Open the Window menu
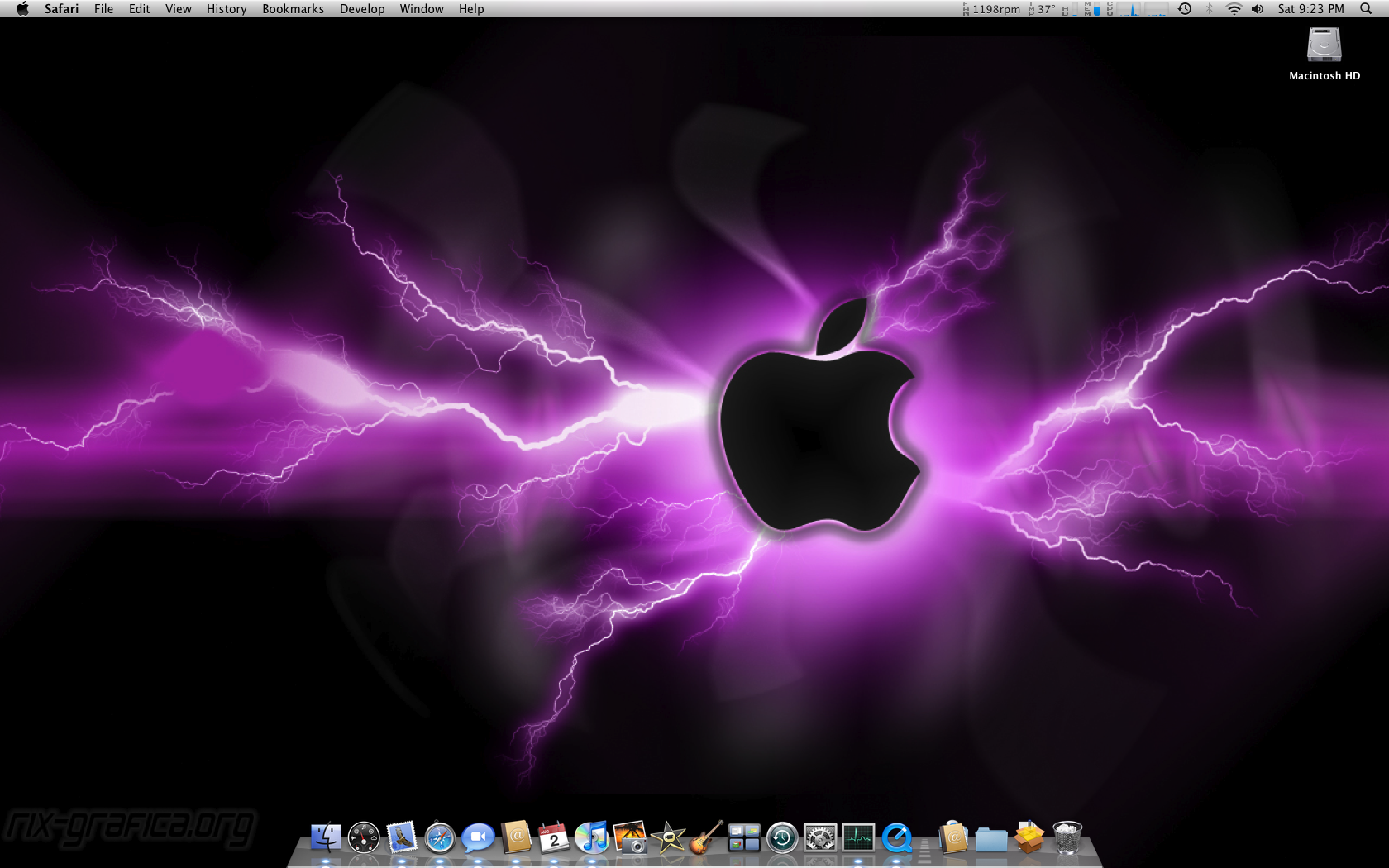This screenshot has width=1389, height=868. coord(422,9)
